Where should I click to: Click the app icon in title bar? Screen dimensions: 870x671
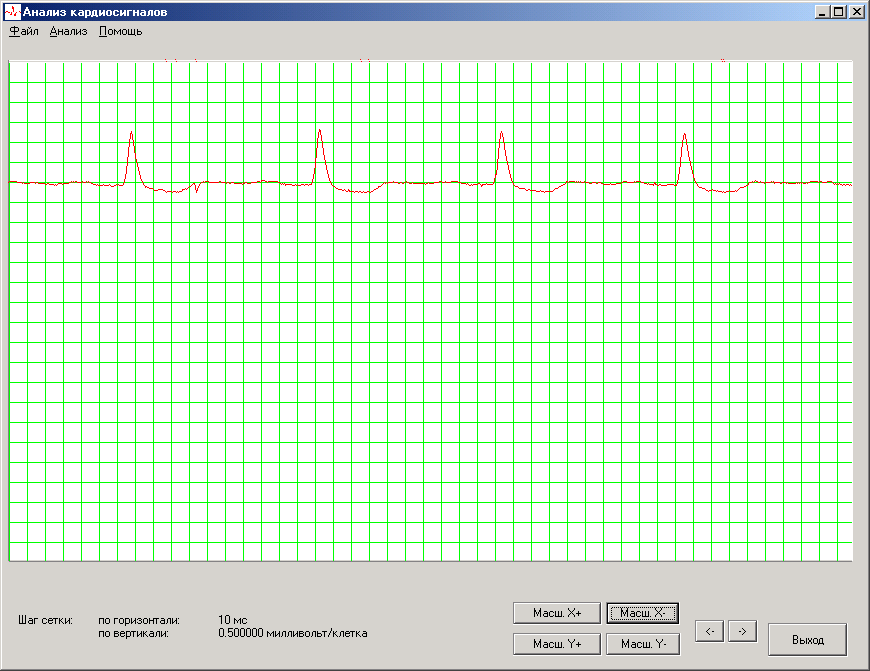tap(12, 12)
